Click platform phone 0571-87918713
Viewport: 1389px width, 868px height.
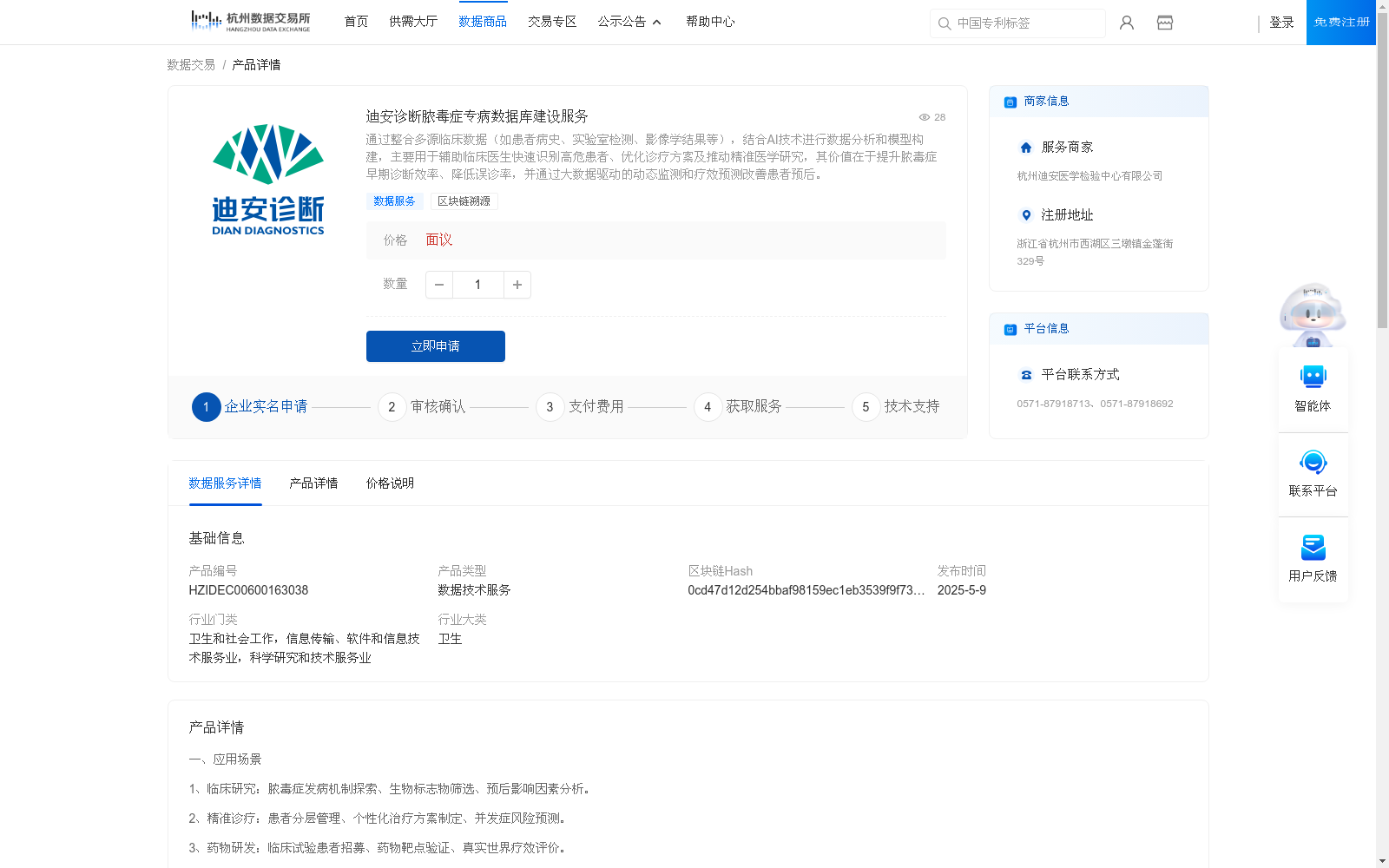pyautogui.click(x=1055, y=404)
